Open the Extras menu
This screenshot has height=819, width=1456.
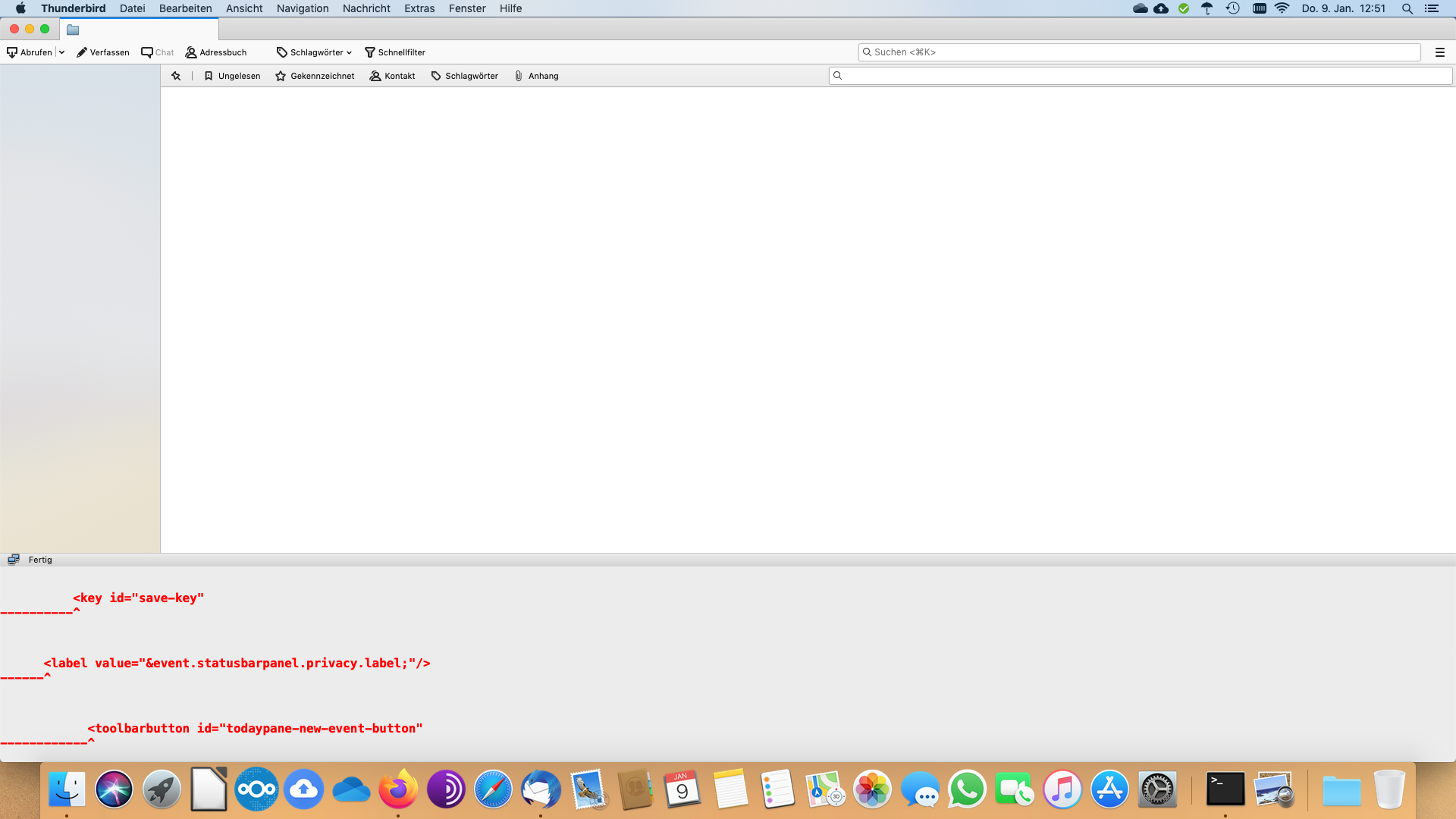pos(419,8)
